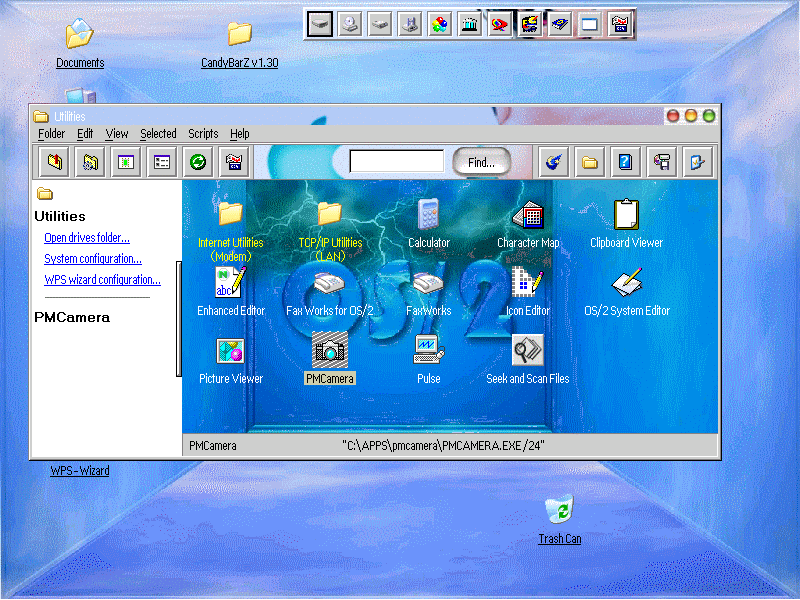Open the Scripts menu

click(203, 134)
